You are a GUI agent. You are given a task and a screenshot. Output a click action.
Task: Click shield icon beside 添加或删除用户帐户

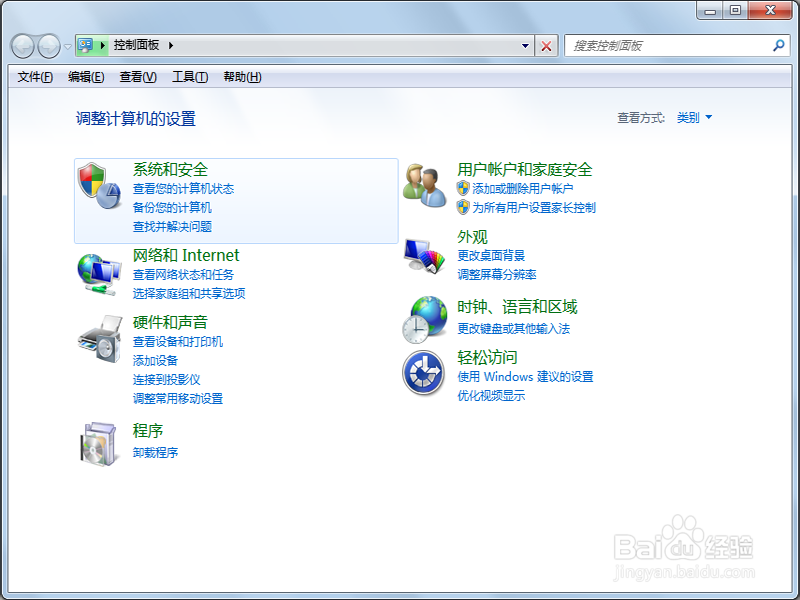[463, 188]
